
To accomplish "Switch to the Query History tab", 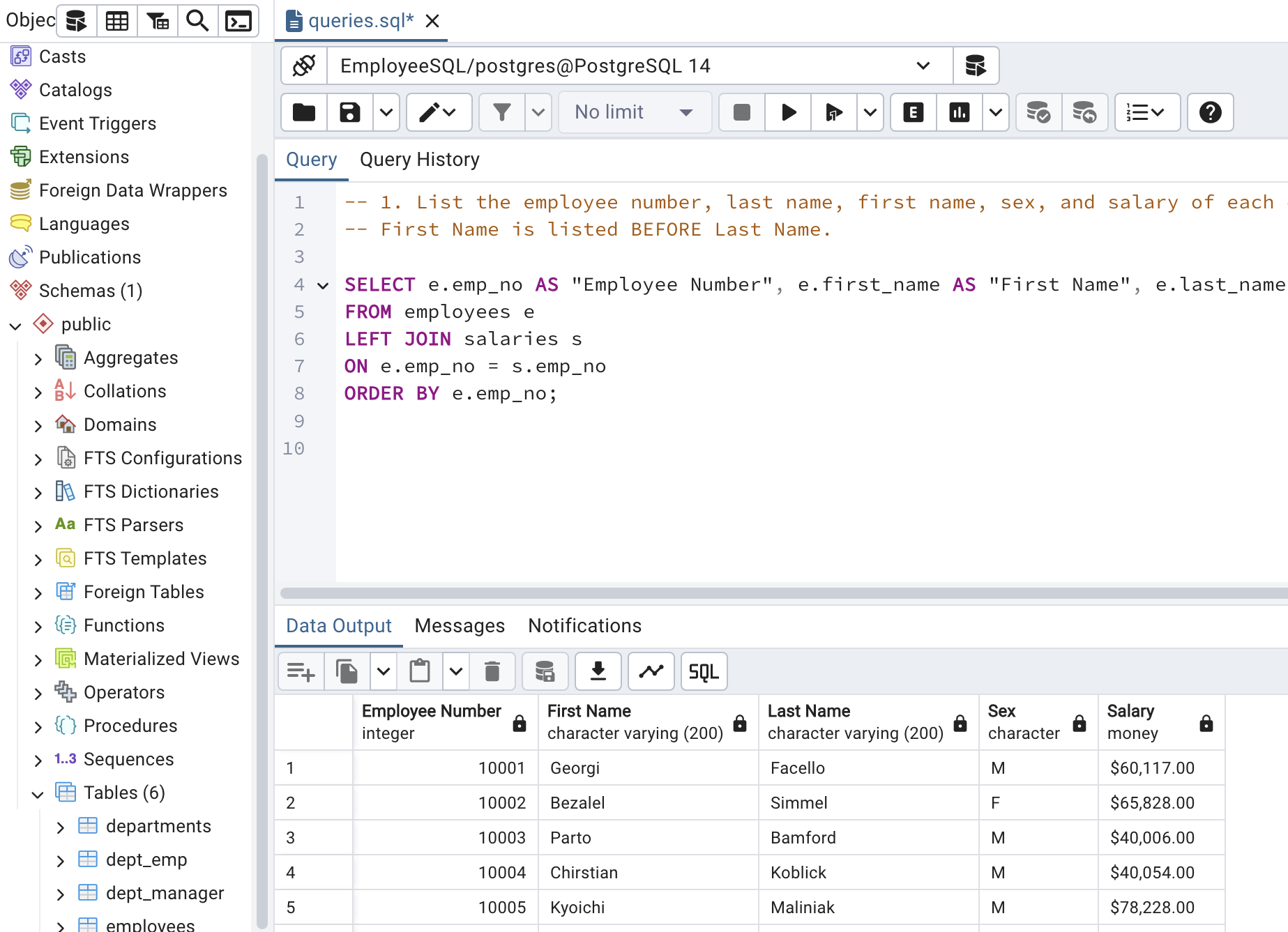I will [x=420, y=160].
